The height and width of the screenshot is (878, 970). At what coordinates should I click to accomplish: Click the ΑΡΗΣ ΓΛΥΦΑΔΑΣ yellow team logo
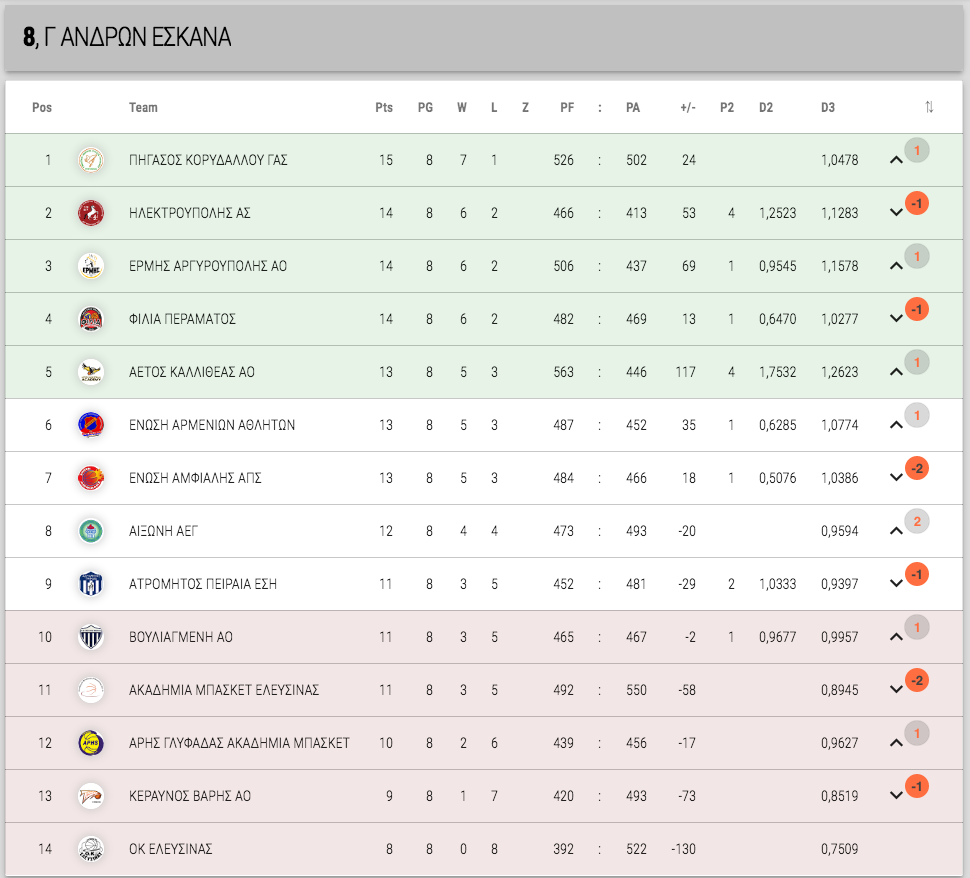[91, 743]
